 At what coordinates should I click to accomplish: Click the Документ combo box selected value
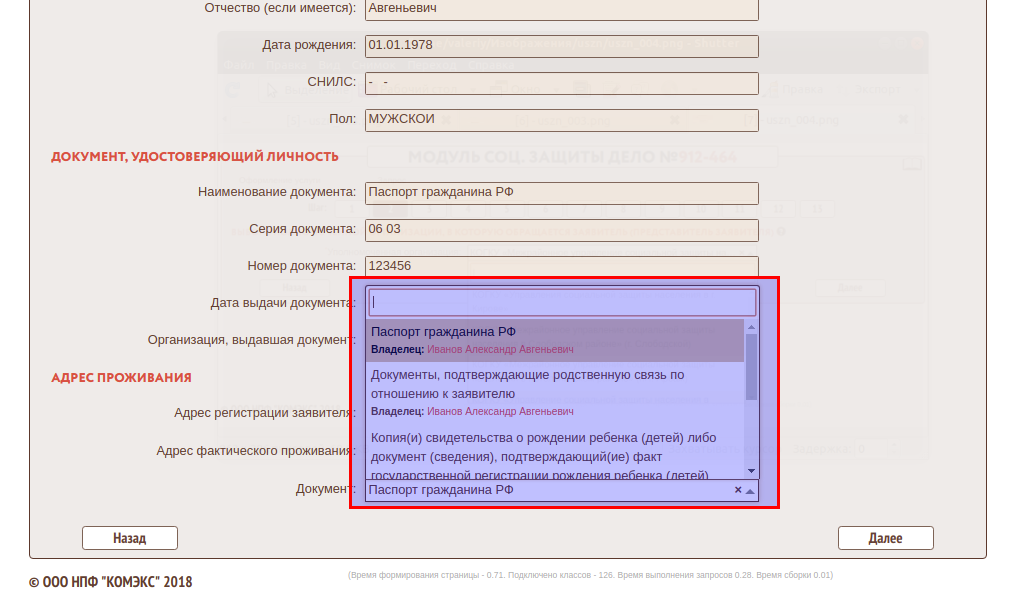tap(545, 491)
